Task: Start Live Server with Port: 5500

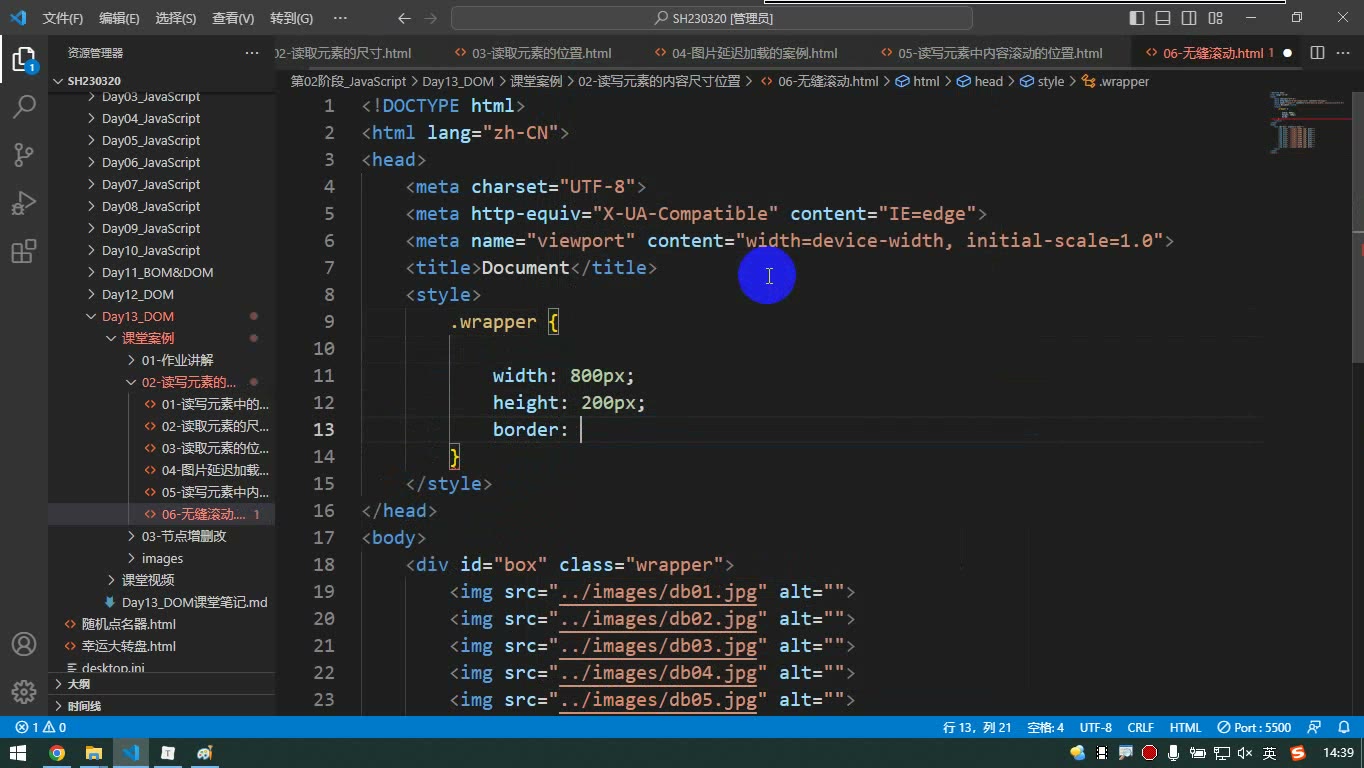Action: 1255,727
